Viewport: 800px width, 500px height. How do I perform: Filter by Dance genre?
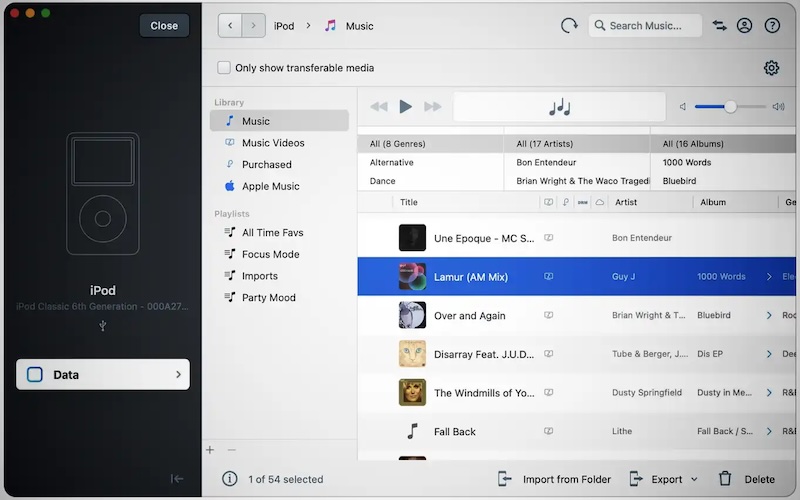point(430,181)
